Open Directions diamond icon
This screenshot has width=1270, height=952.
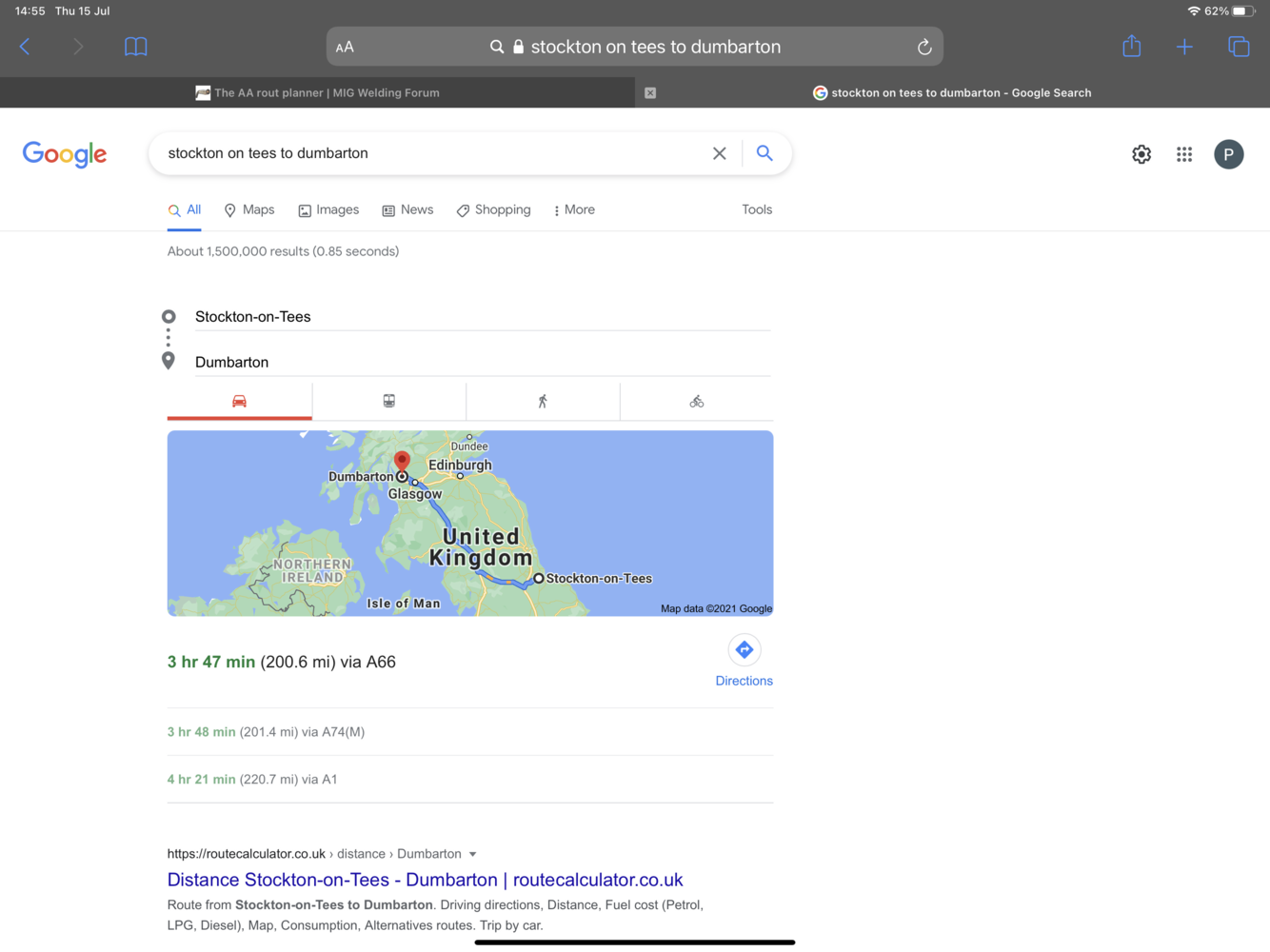coord(744,650)
